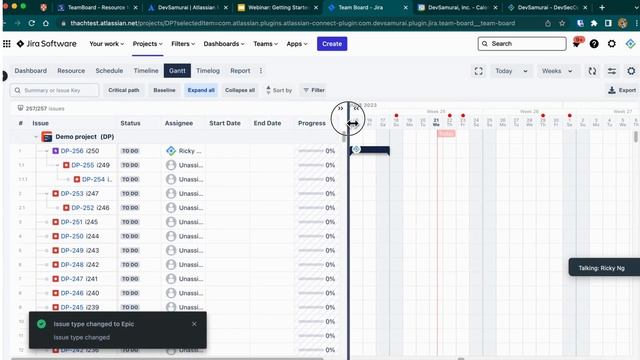This screenshot has height=360, width=640.
Task: Open Teams dropdown menu
Action: (x=265, y=44)
